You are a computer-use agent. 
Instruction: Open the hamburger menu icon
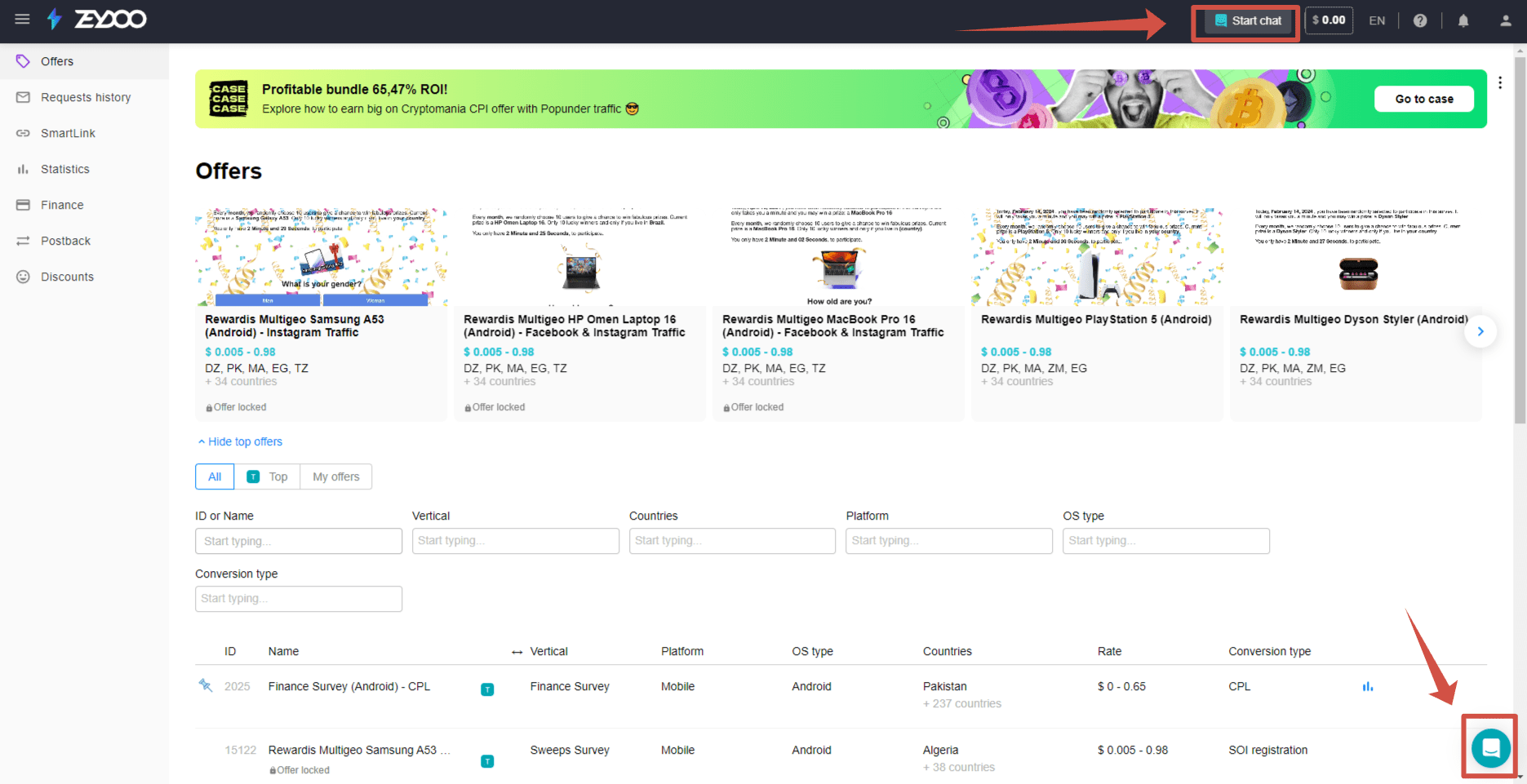(22, 19)
